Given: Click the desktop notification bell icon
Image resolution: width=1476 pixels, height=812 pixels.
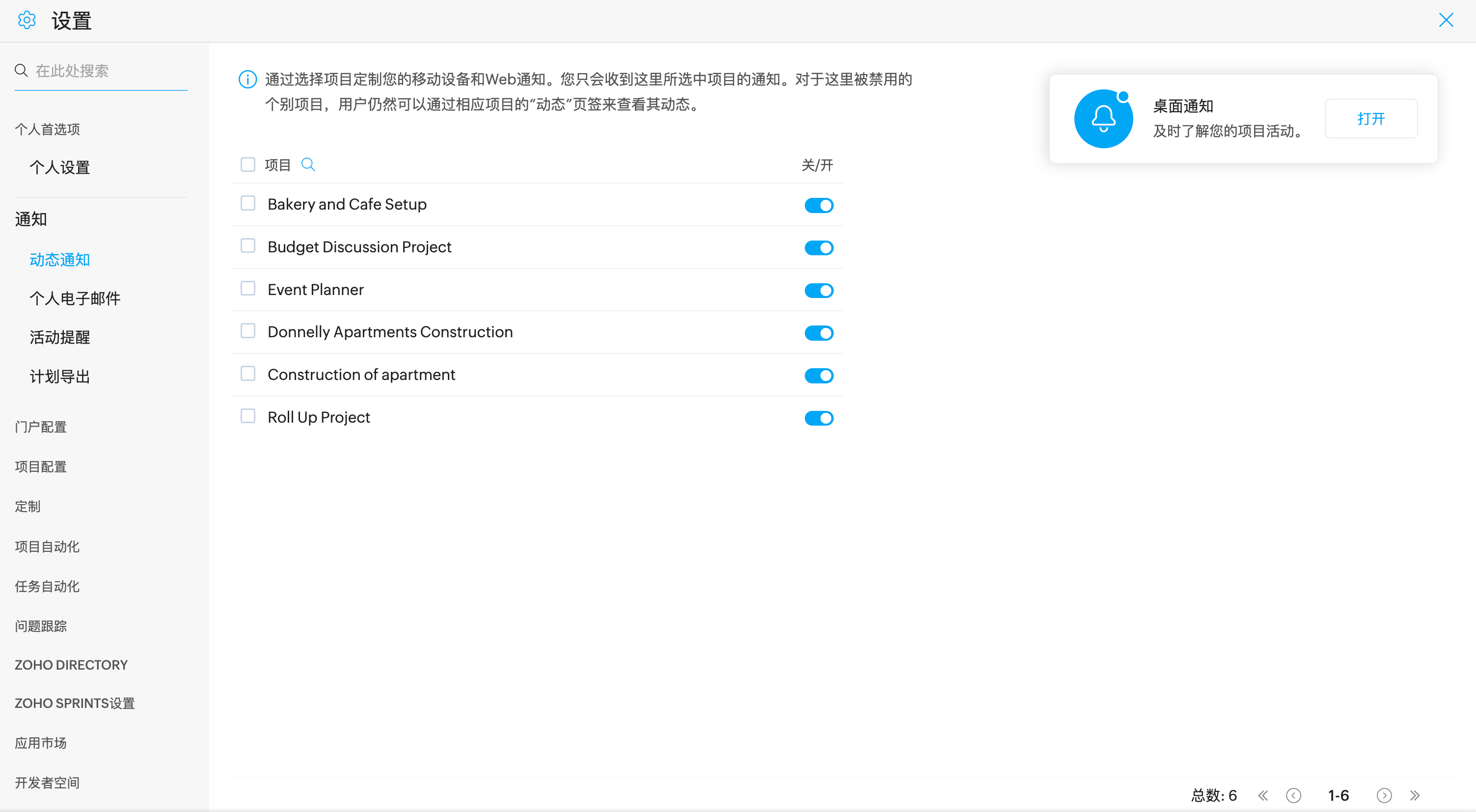Looking at the screenshot, I should [1103, 119].
